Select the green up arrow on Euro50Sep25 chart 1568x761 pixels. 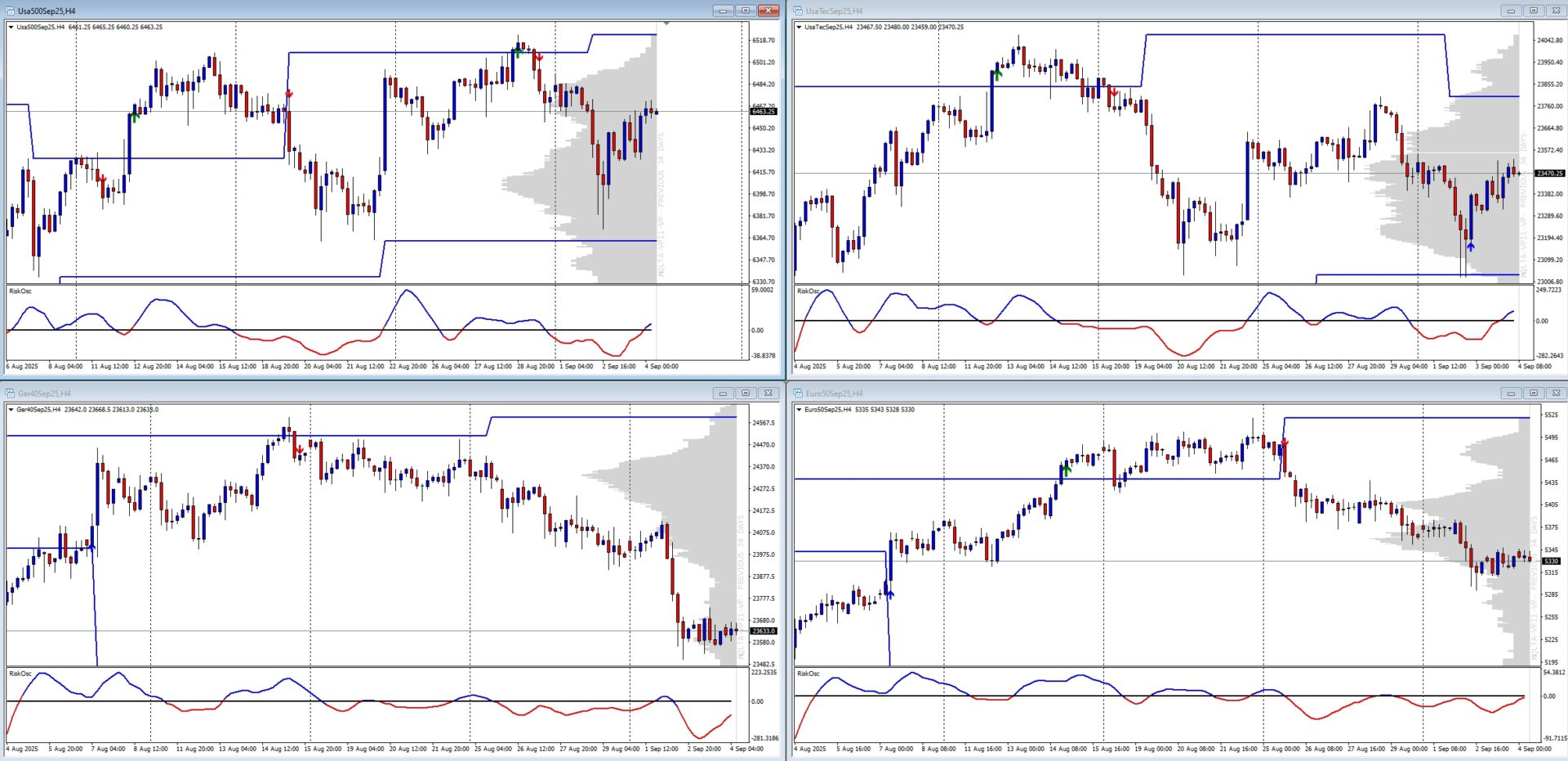(1066, 470)
